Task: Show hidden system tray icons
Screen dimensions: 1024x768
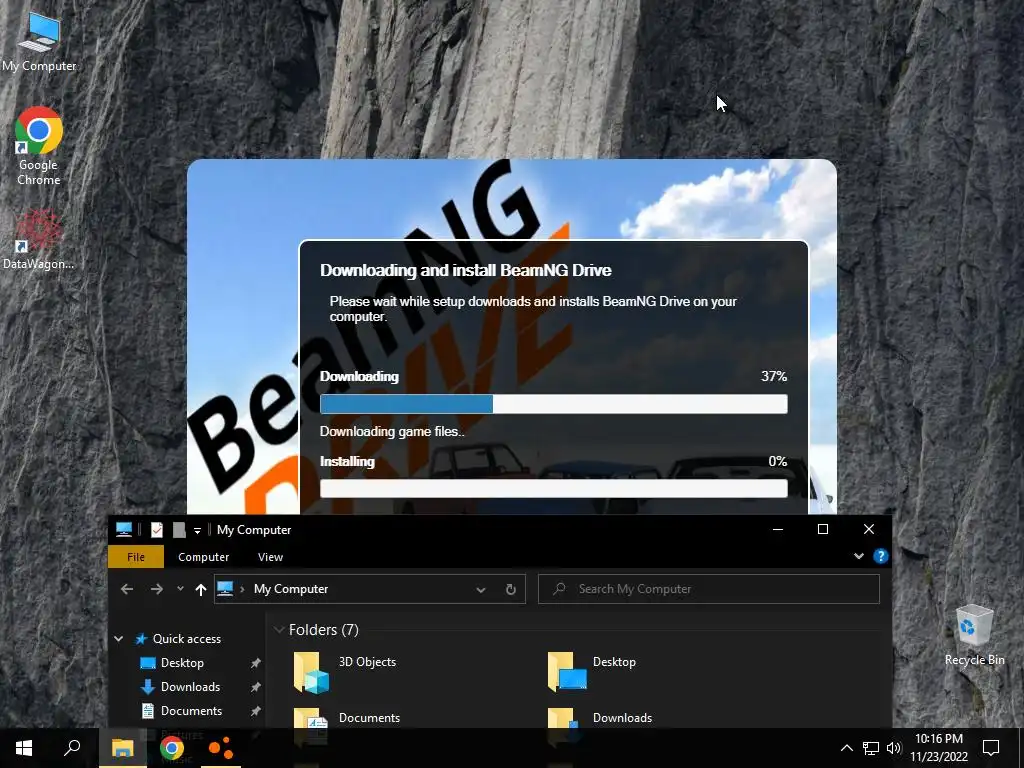Action: (846, 748)
